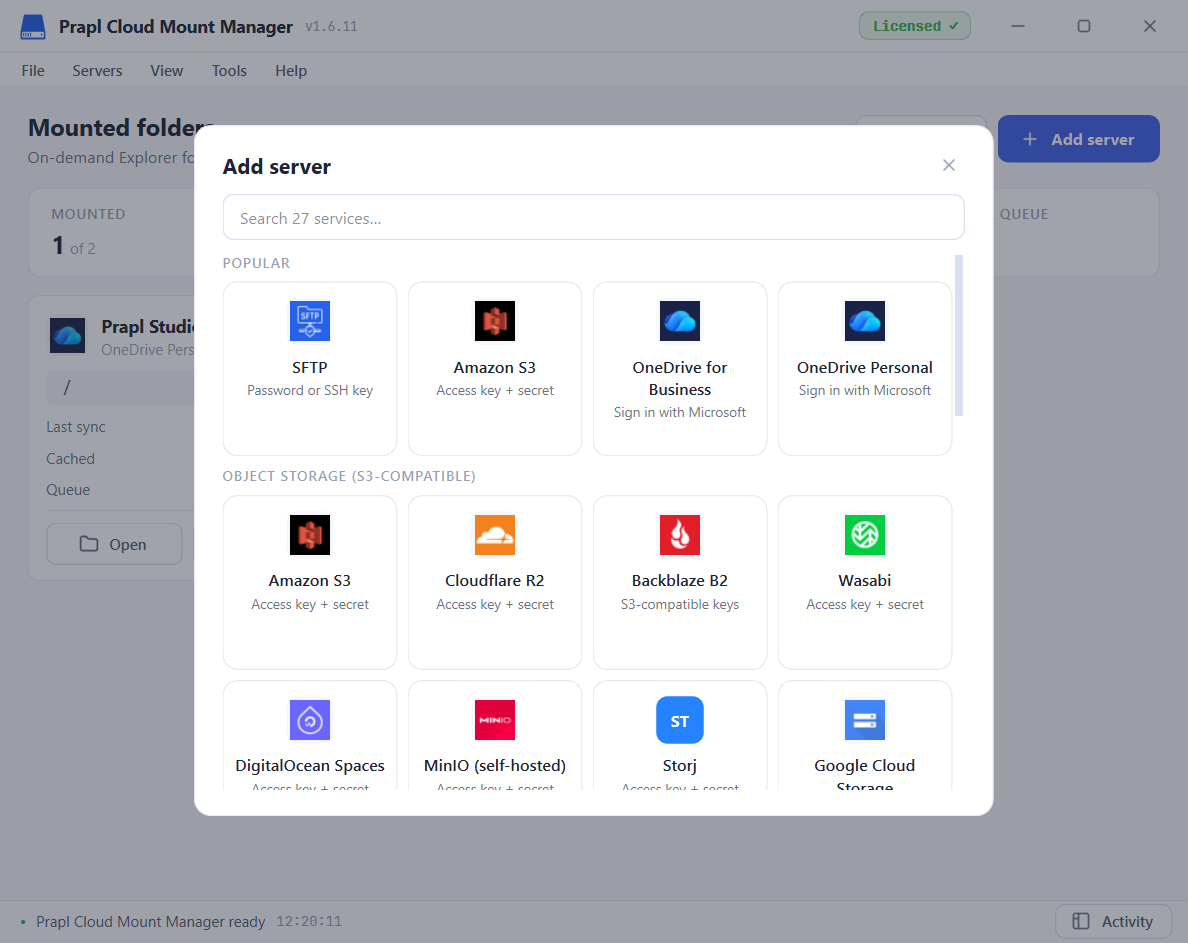Image resolution: width=1188 pixels, height=943 pixels.
Task: Click the Open button label for mounted folder
Action: (x=127, y=545)
